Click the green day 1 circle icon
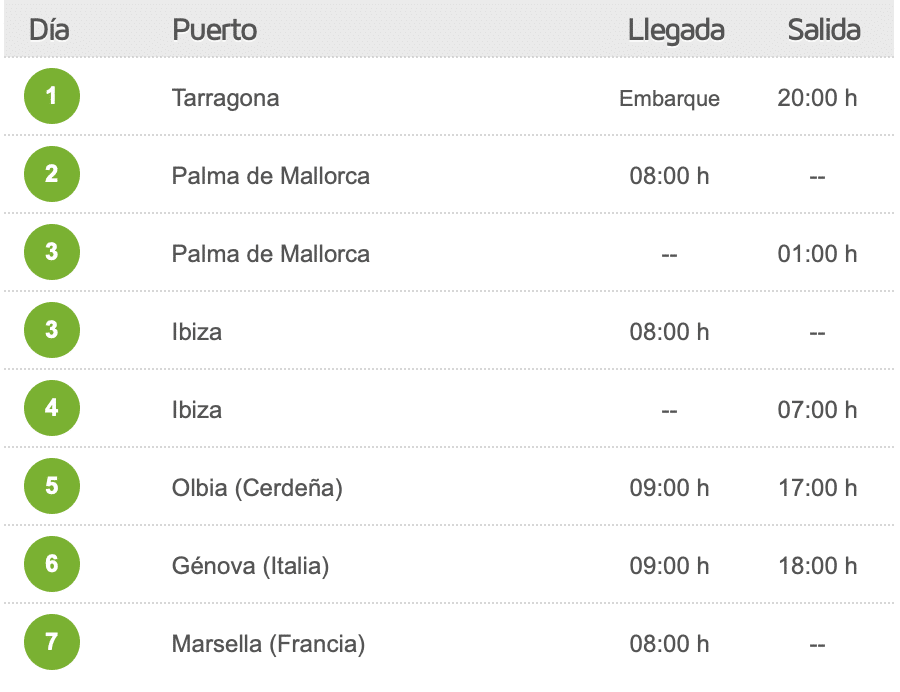900x692 pixels. (x=52, y=96)
